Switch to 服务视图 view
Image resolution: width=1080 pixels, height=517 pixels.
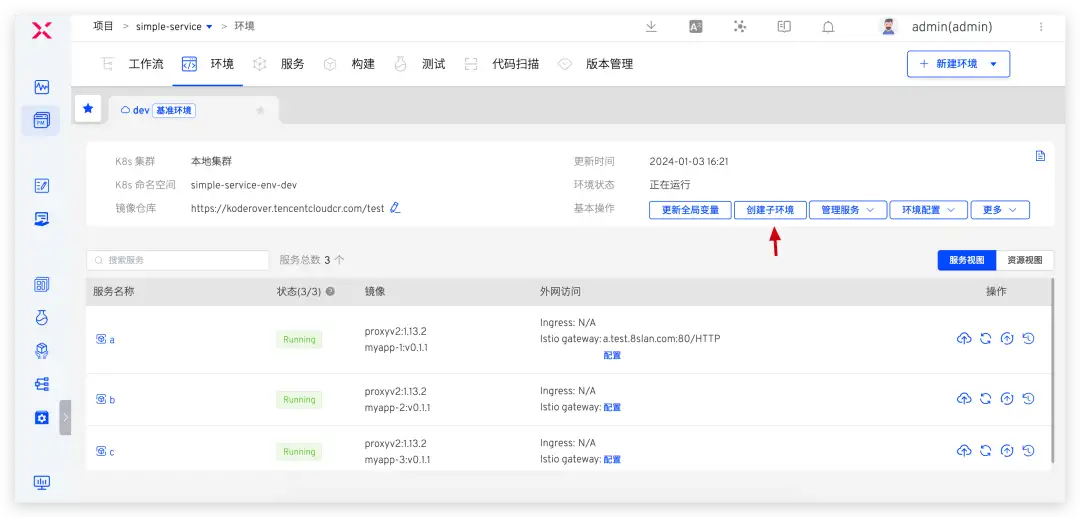967,260
